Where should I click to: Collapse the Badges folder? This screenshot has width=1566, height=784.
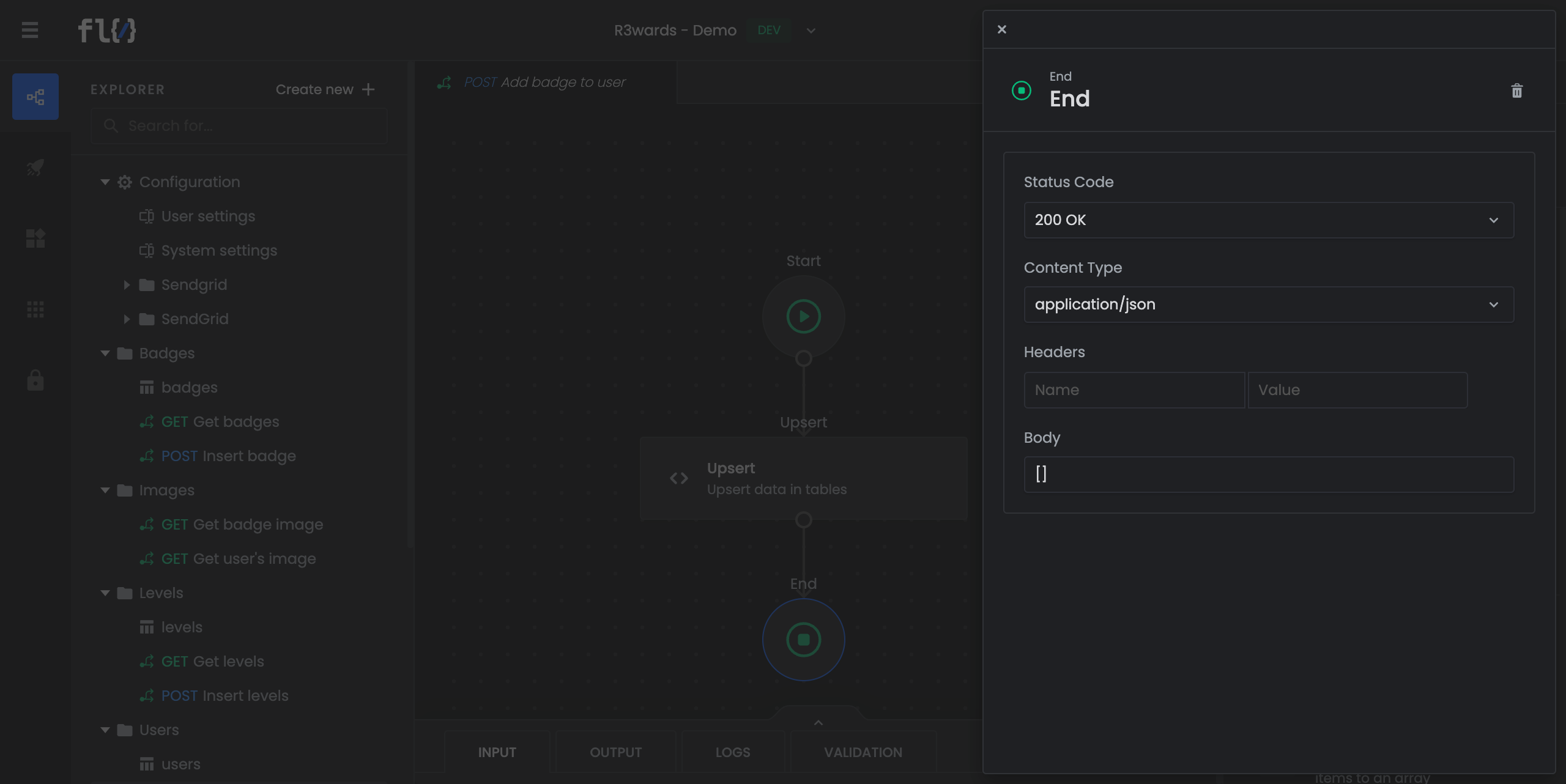pyautogui.click(x=105, y=353)
